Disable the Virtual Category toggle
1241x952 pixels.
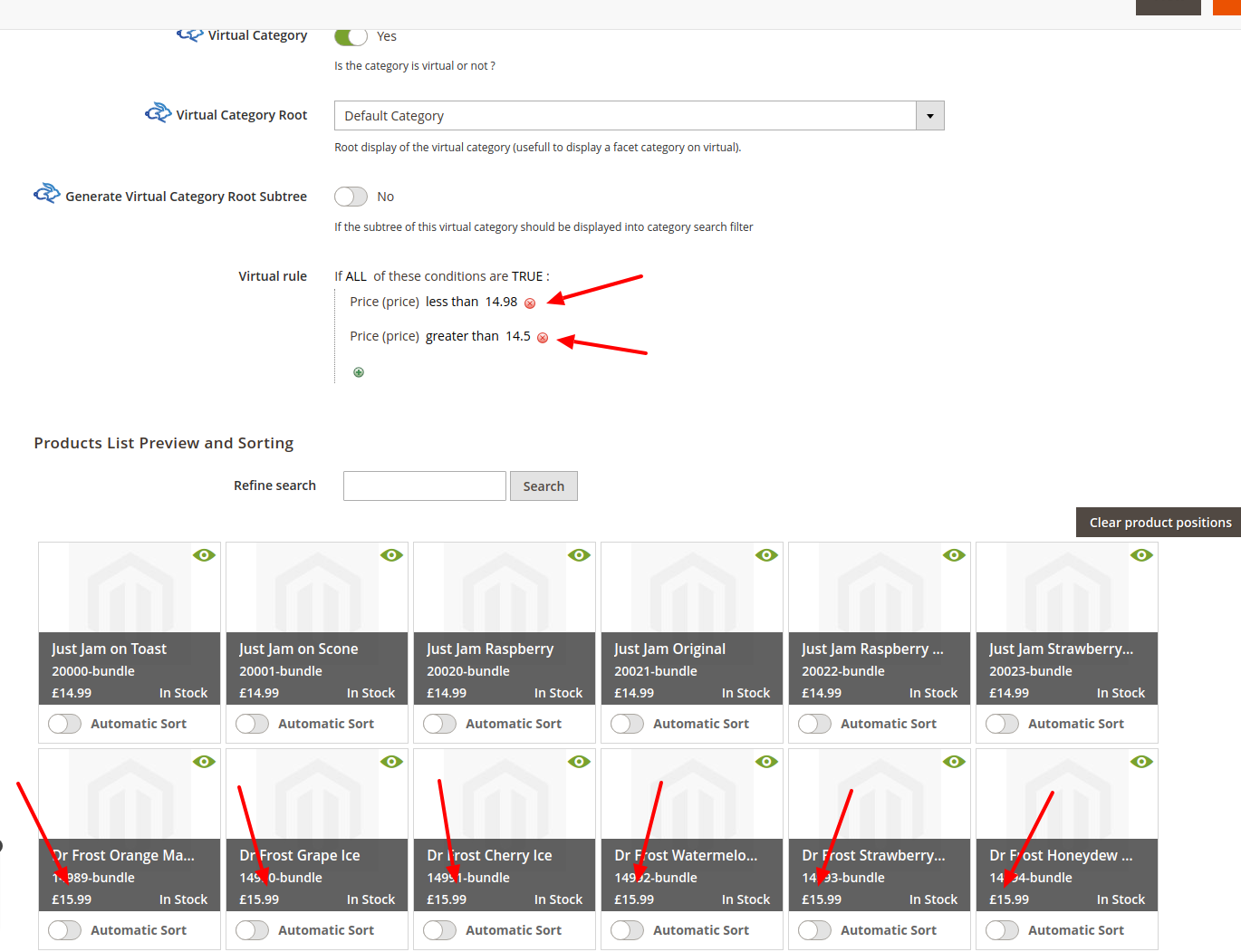tap(350, 36)
